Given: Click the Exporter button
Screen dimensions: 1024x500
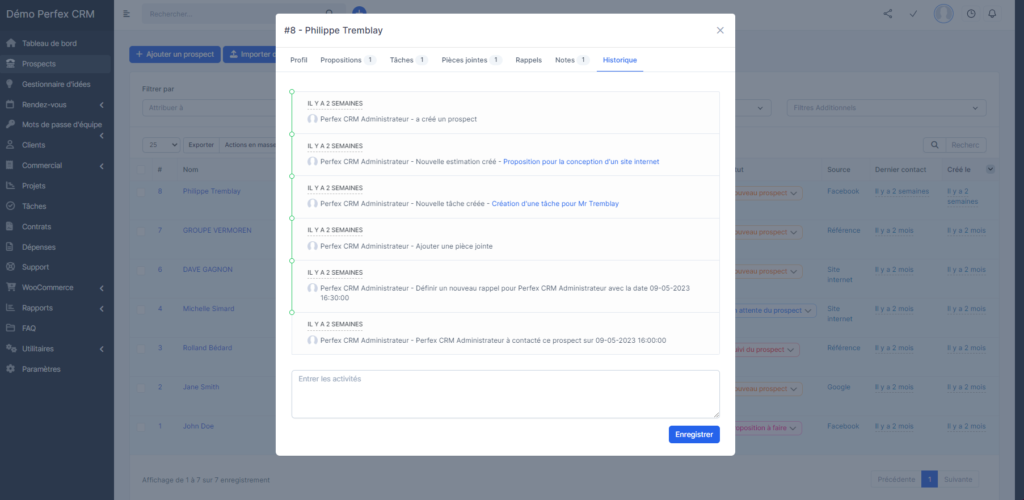Looking at the screenshot, I should click(x=201, y=145).
